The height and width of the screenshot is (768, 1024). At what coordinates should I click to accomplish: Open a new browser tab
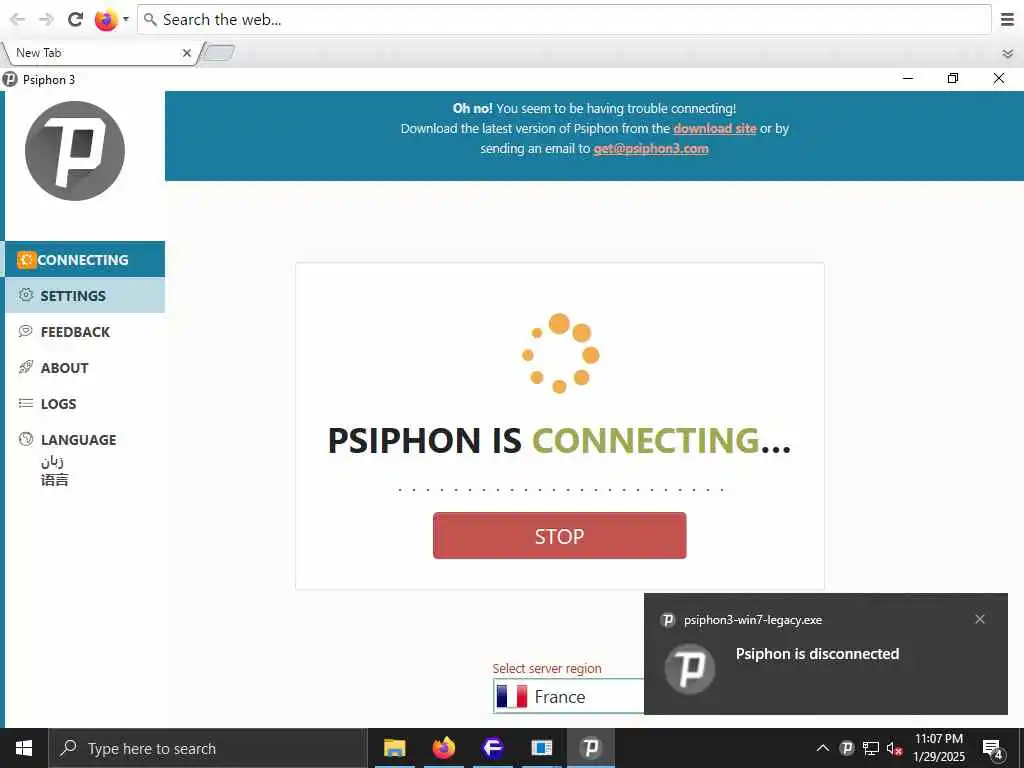click(x=219, y=53)
